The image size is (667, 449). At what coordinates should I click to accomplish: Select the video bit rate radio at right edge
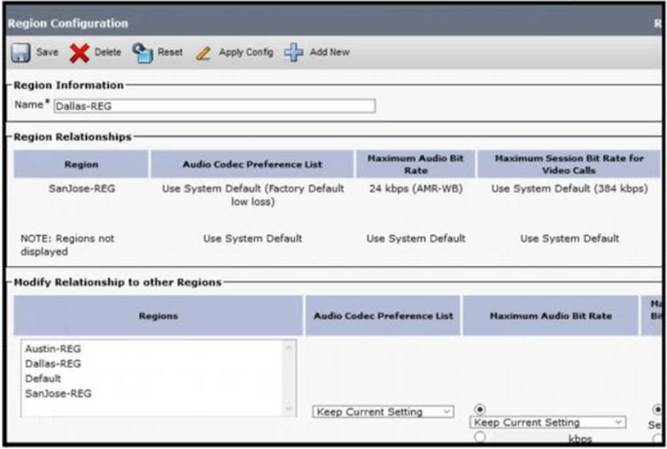[x=658, y=408]
